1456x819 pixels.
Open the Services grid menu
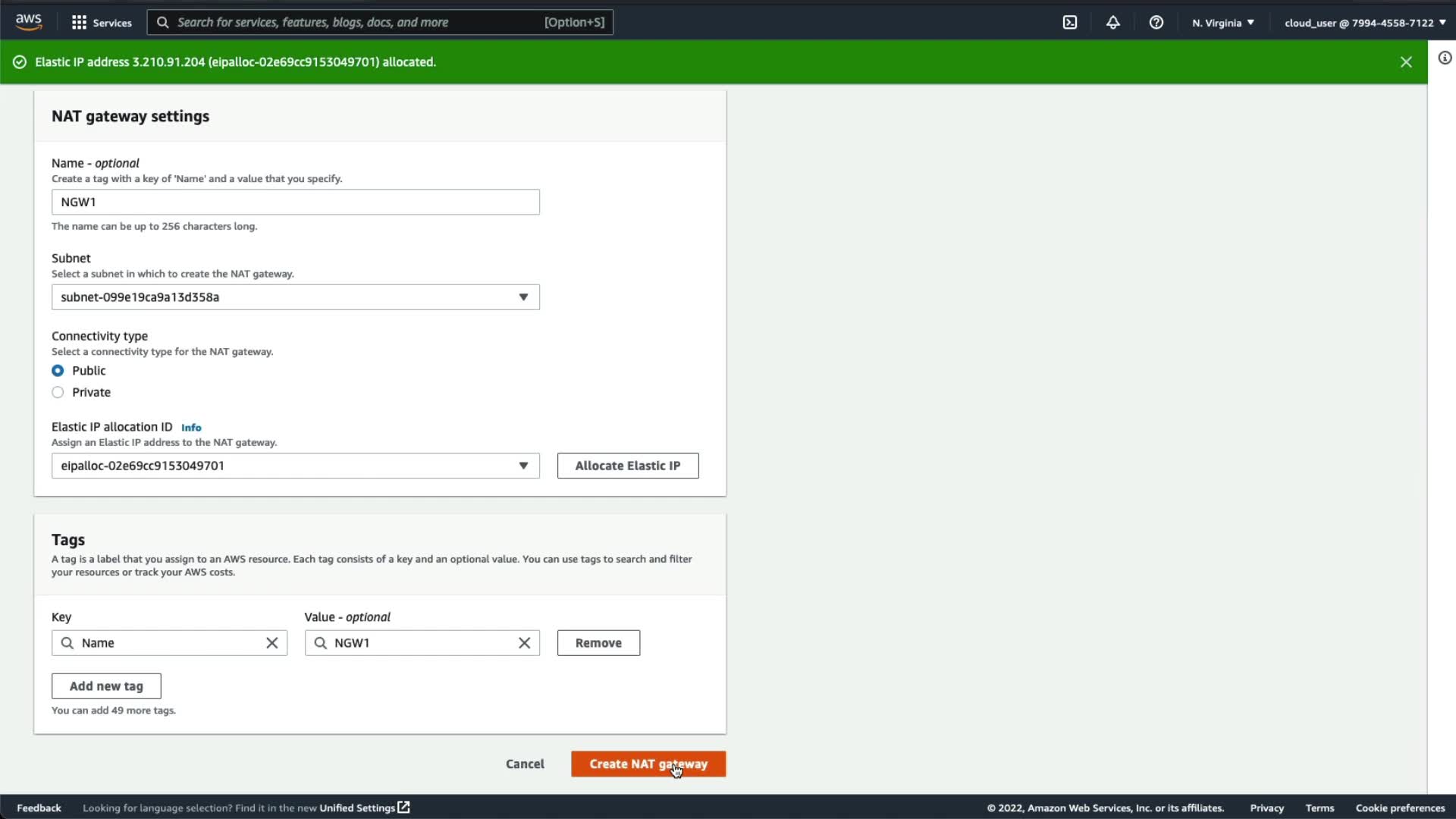coord(101,23)
